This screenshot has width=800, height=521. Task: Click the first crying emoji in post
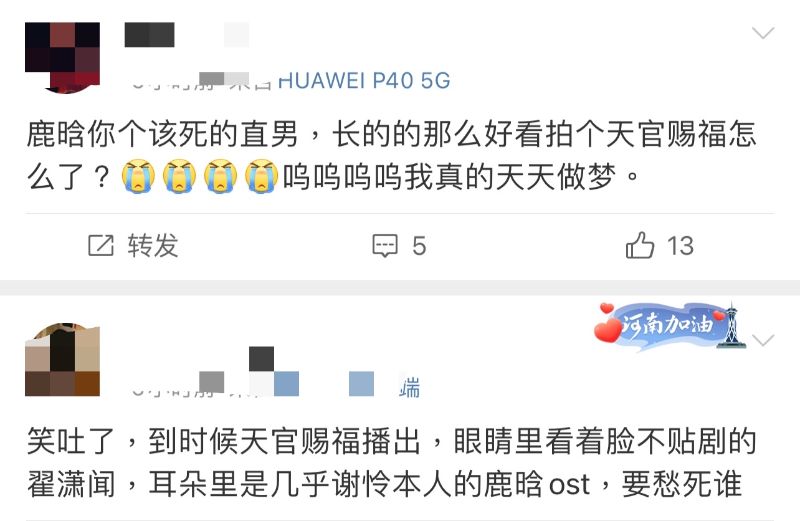pyautogui.click(x=138, y=177)
